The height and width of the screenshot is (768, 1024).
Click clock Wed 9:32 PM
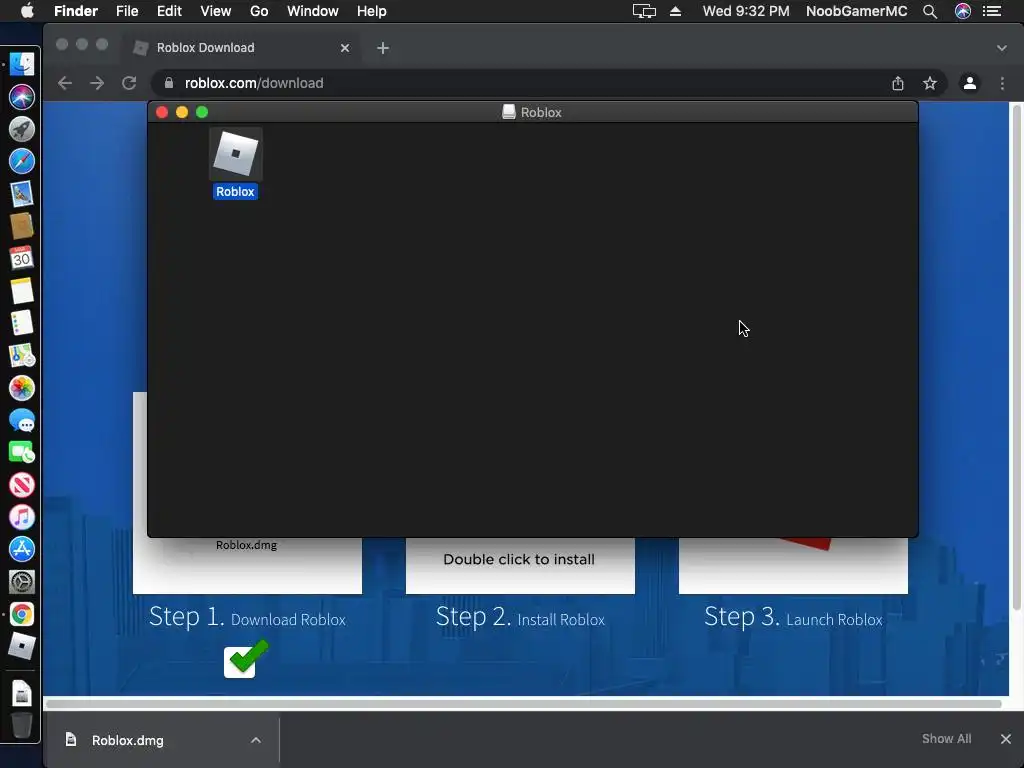[x=746, y=11]
